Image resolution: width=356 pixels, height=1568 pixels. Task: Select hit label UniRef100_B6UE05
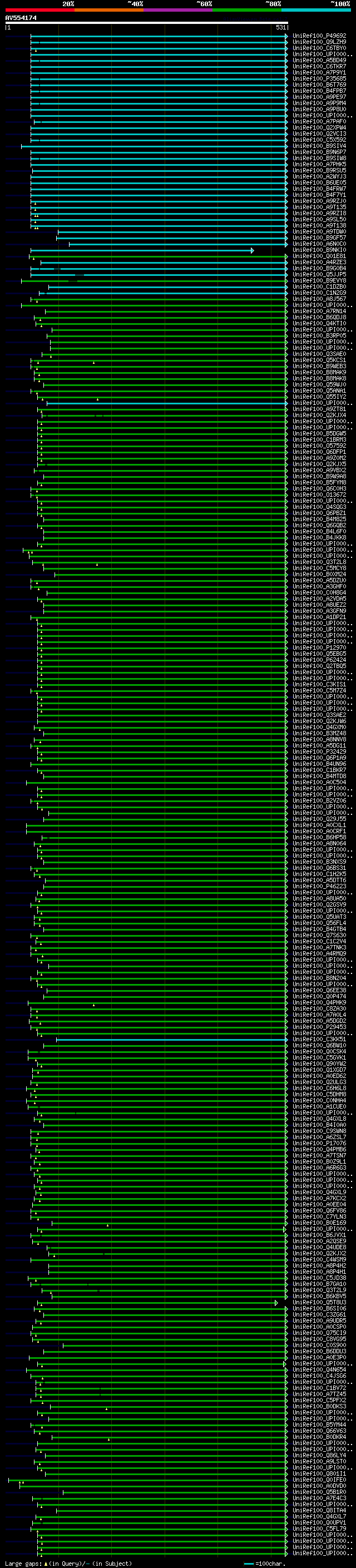click(x=319, y=182)
